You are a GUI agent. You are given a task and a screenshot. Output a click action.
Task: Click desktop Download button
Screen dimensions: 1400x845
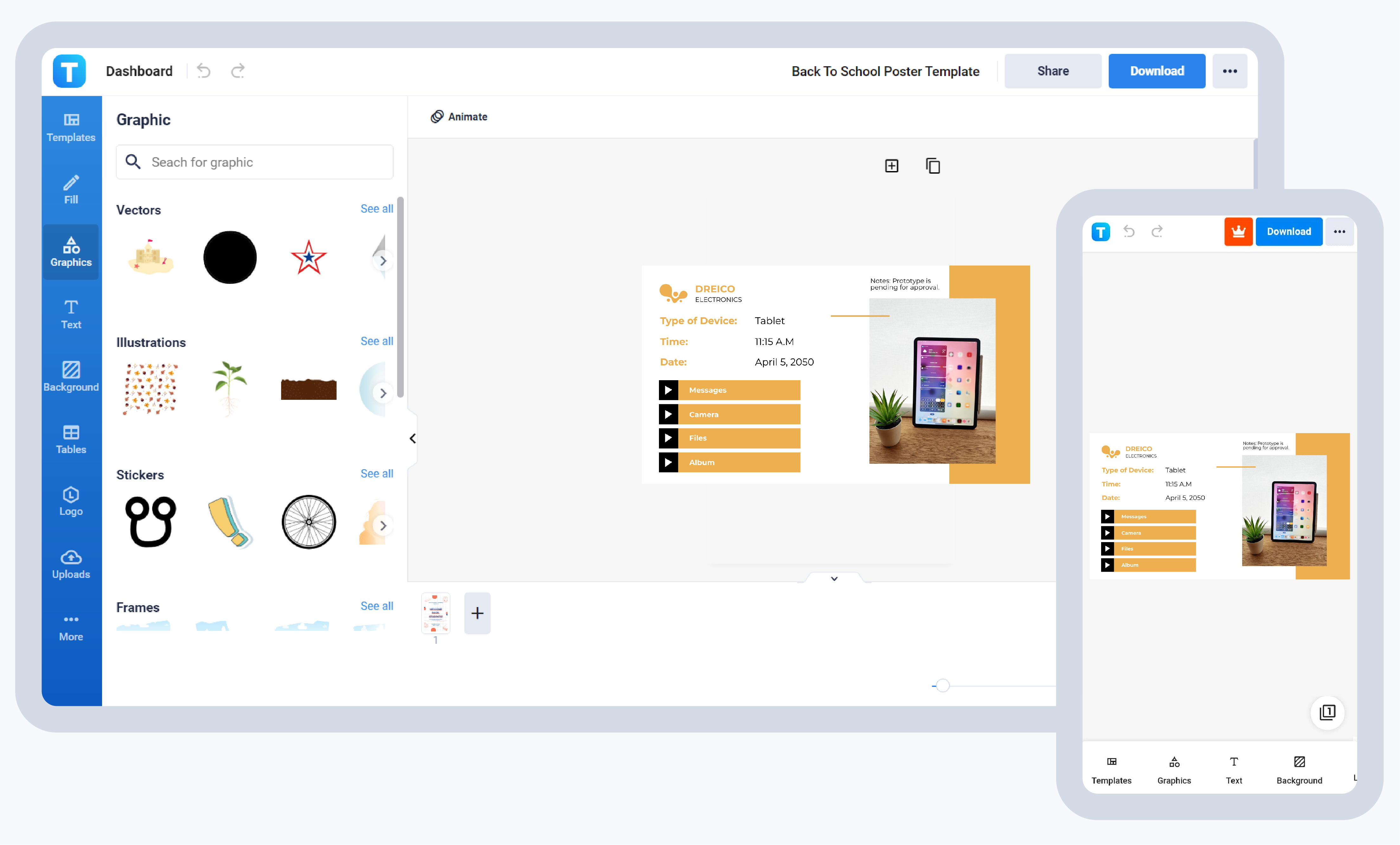[x=1157, y=71]
